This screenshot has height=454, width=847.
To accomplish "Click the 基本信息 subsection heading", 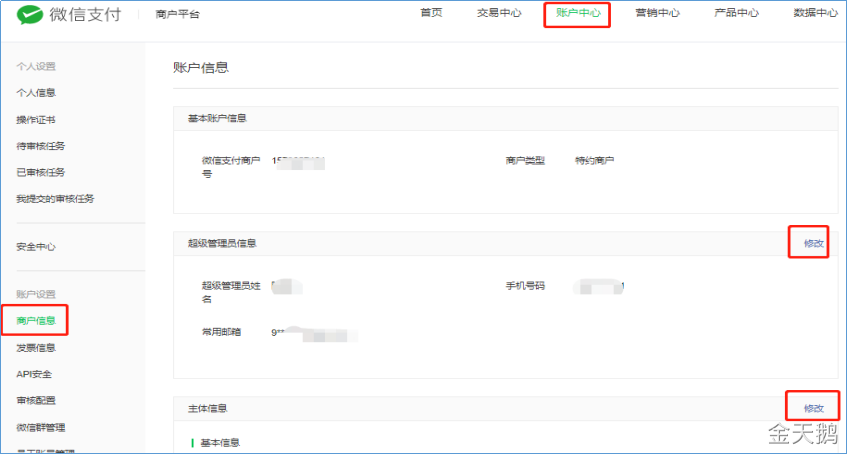I will click(x=220, y=443).
